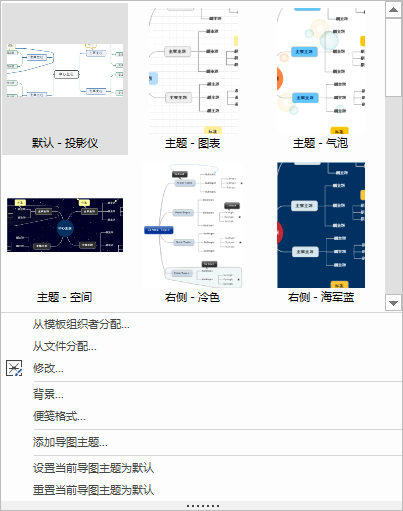Click the scrollbar track below the thumb
Image resolution: width=403 pixels, height=511 pixels.
[x=393, y=196]
